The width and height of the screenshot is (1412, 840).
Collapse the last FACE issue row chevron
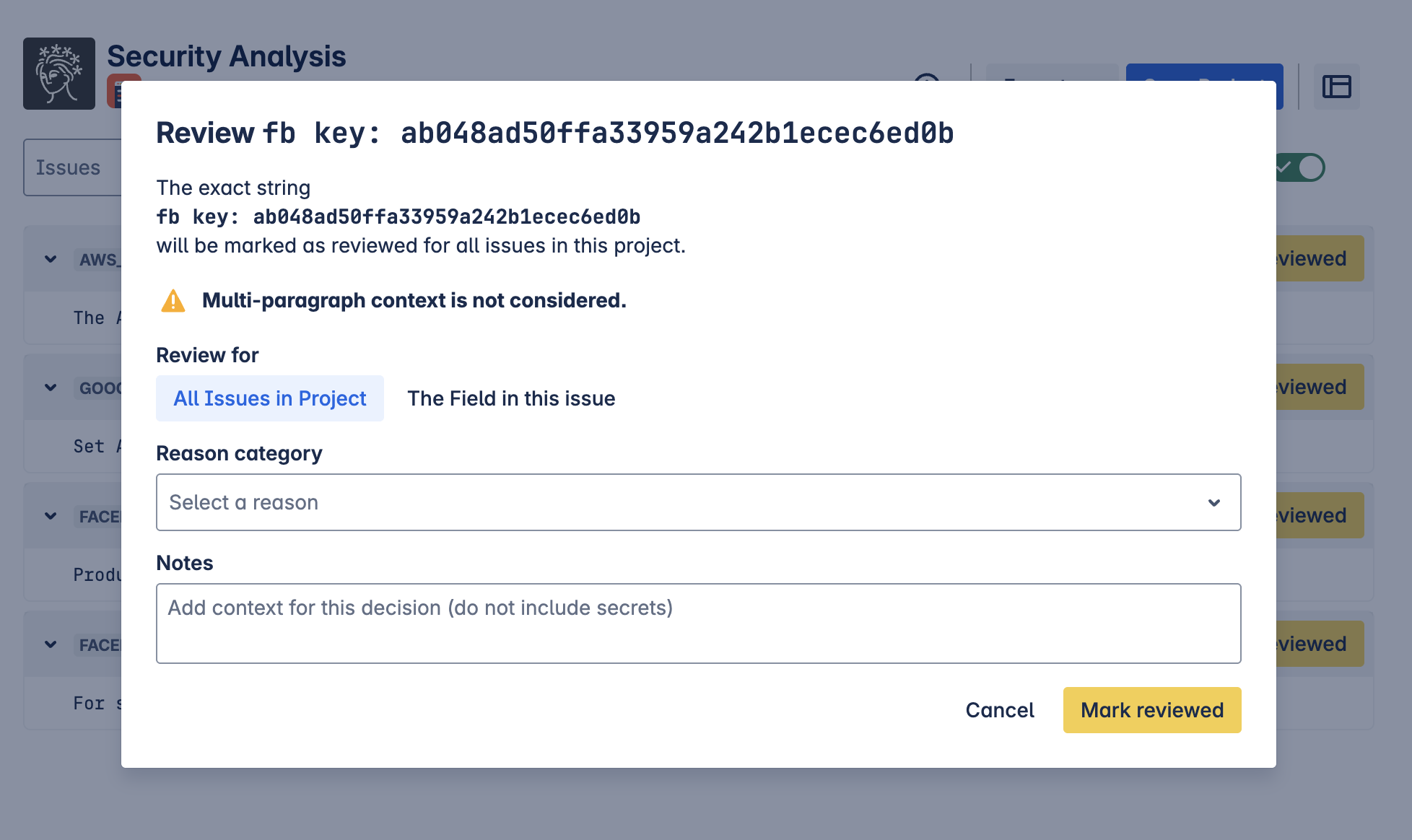tap(51, 644)
